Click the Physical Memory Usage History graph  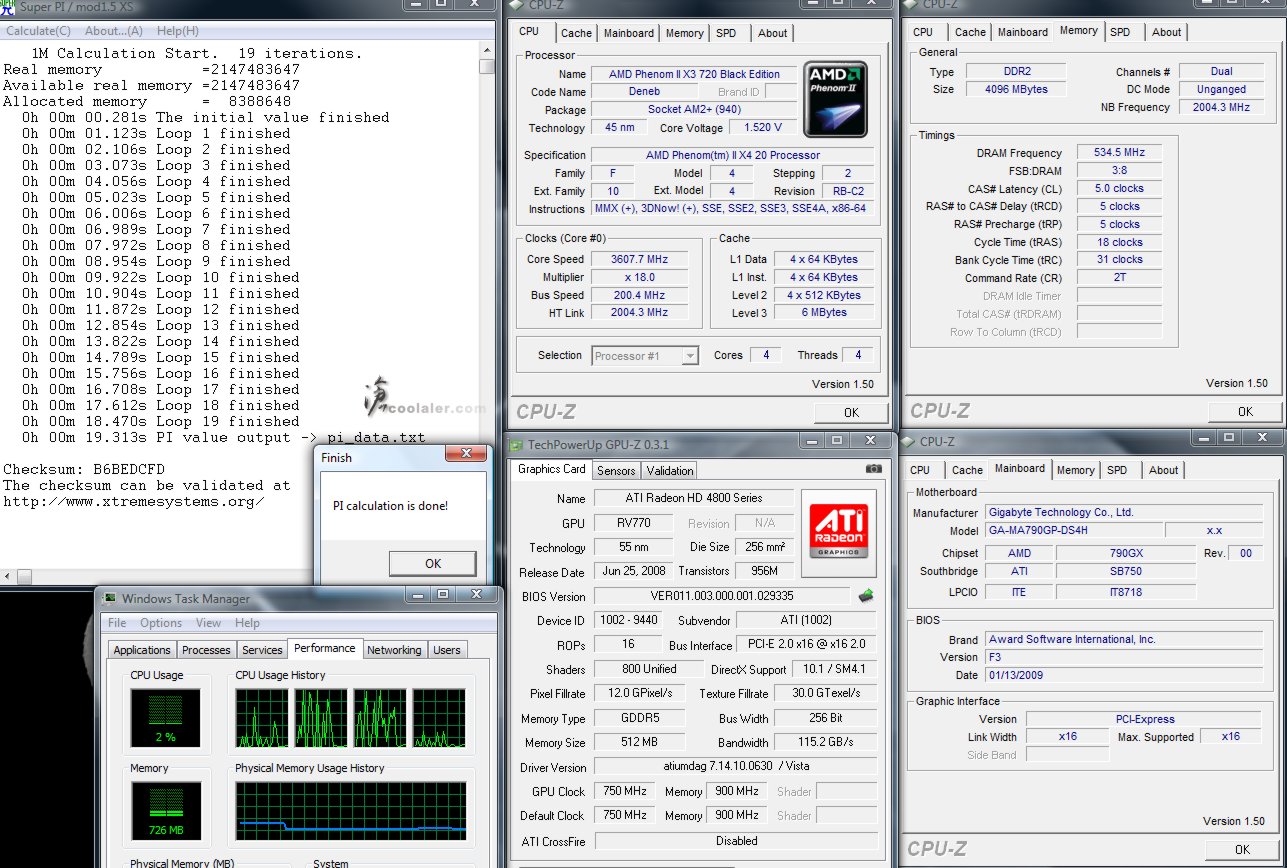coord(350,811)
